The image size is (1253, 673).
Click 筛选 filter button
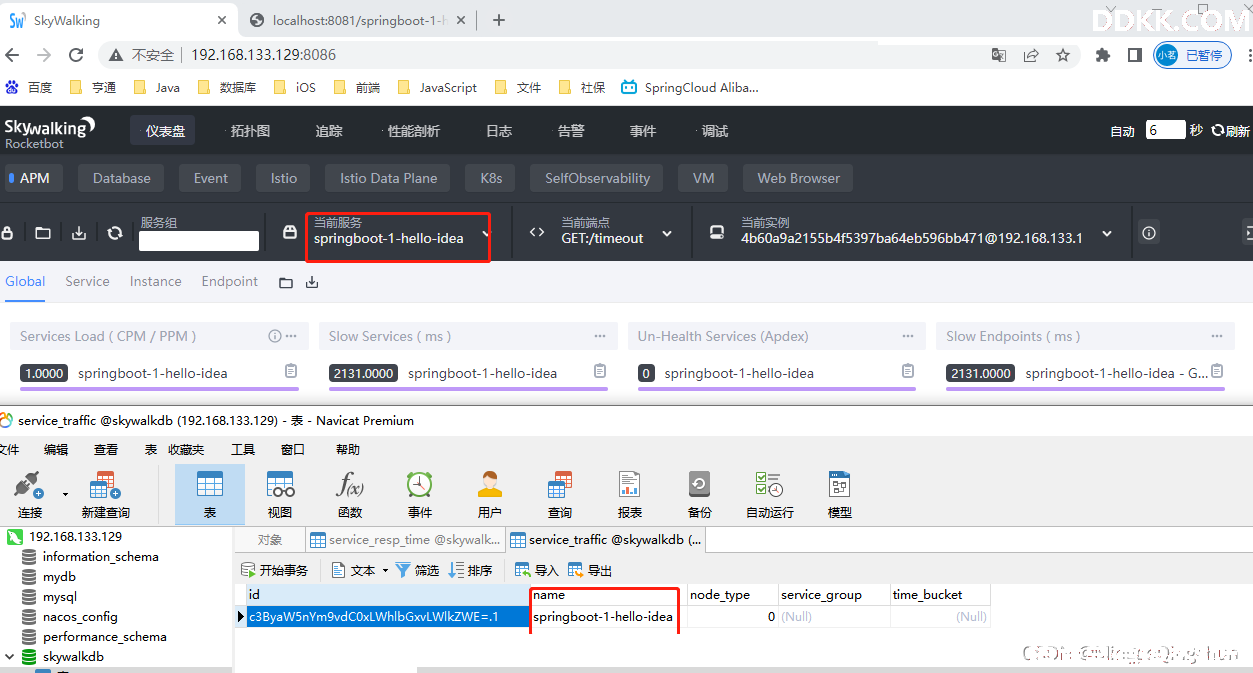(418, 570)
